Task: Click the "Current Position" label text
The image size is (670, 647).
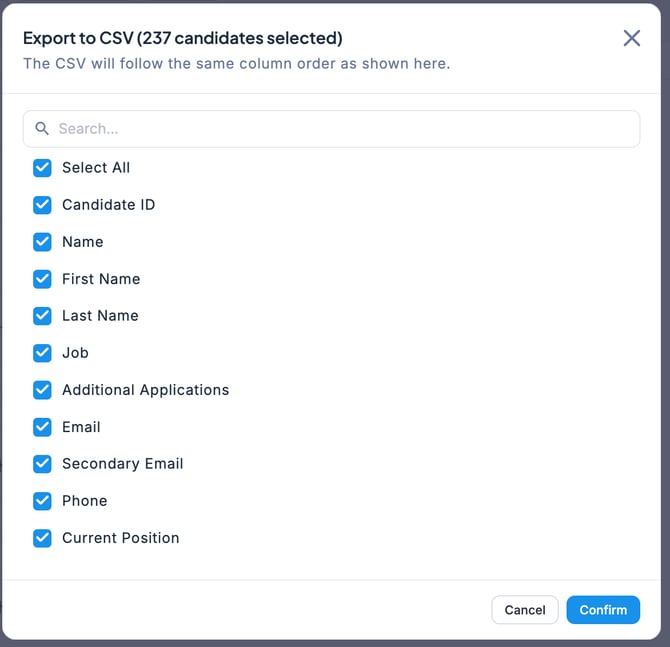Action: 120,538
